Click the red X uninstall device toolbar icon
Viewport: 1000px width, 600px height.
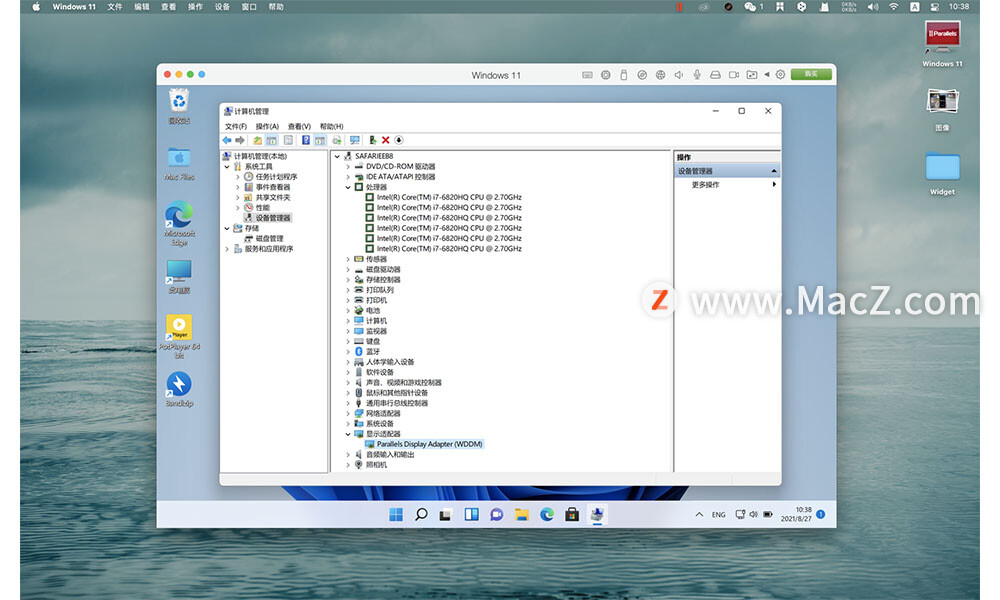coord(385,140)
